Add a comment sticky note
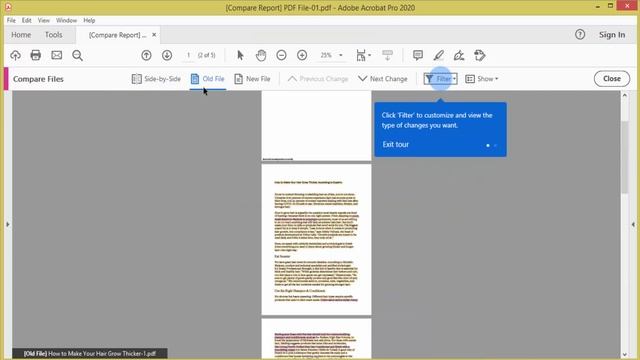 coord(418,55)
